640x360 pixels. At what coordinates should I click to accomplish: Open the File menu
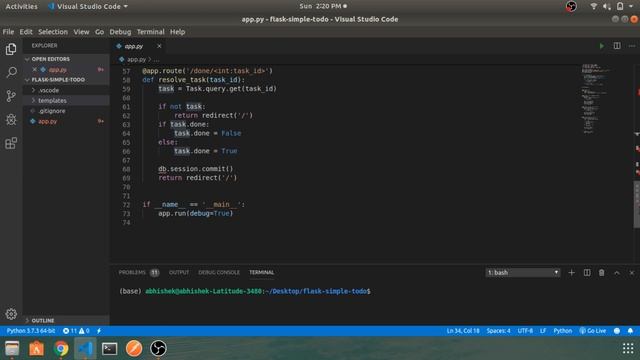point(8,32)
